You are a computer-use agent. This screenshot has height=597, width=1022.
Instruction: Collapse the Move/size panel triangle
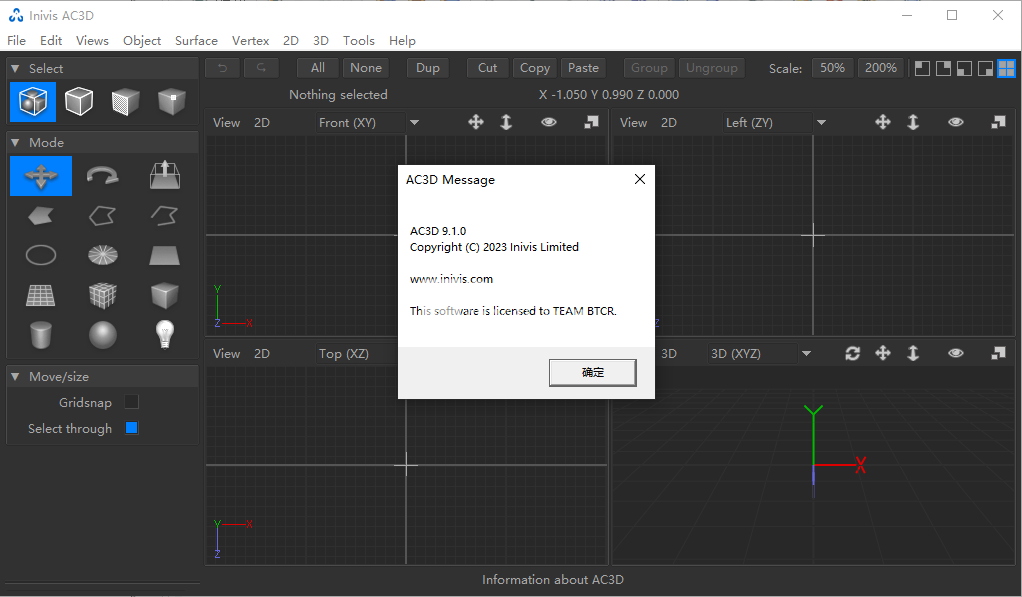tap(15, 377)
